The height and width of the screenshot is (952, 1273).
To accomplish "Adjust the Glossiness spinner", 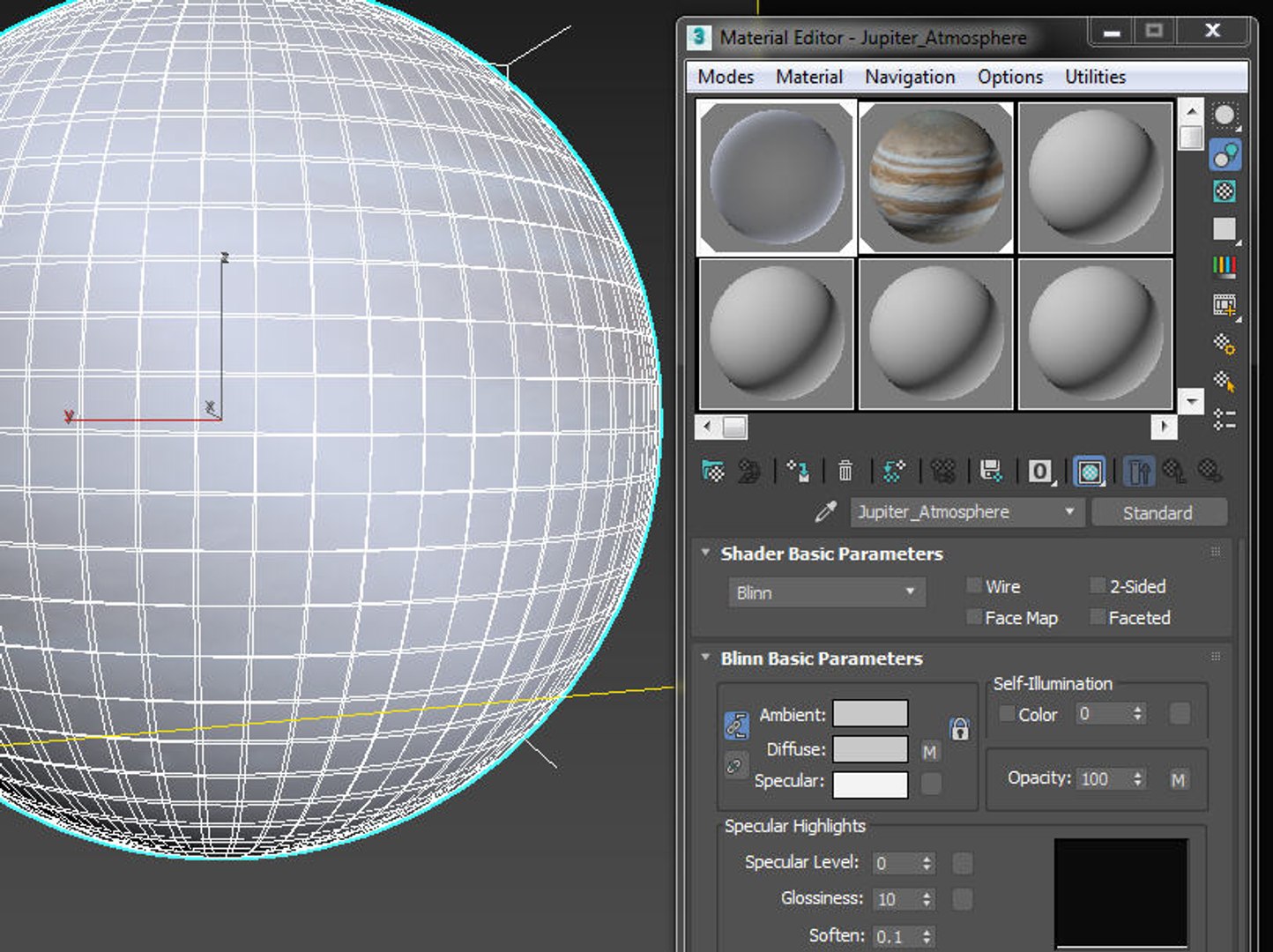I will (927, 899).
